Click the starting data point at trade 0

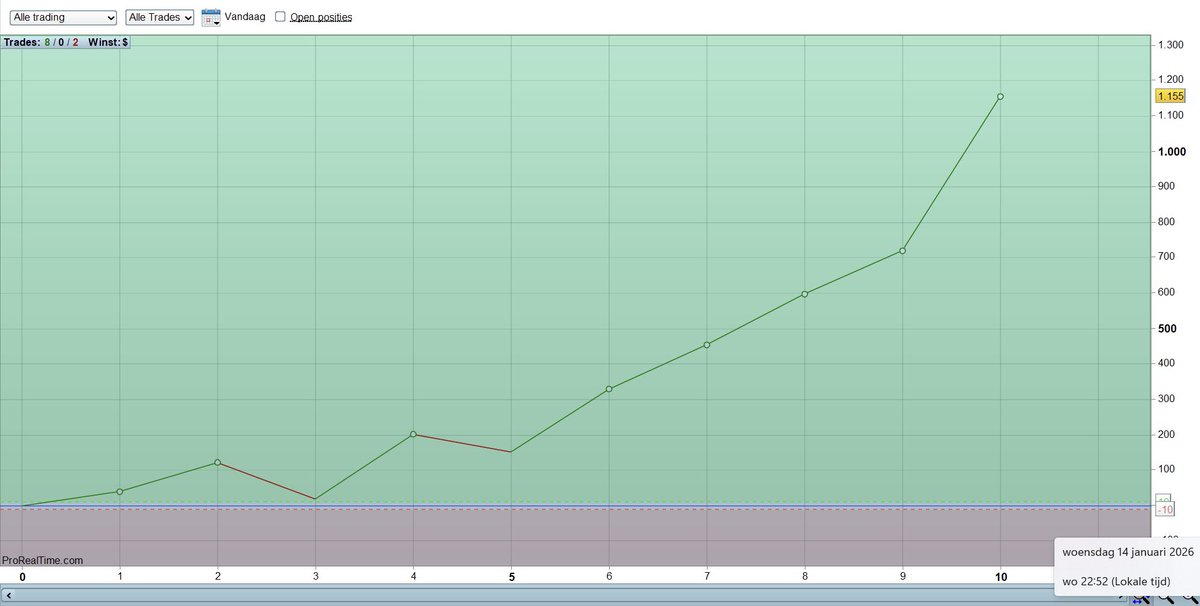click(22, 506)
